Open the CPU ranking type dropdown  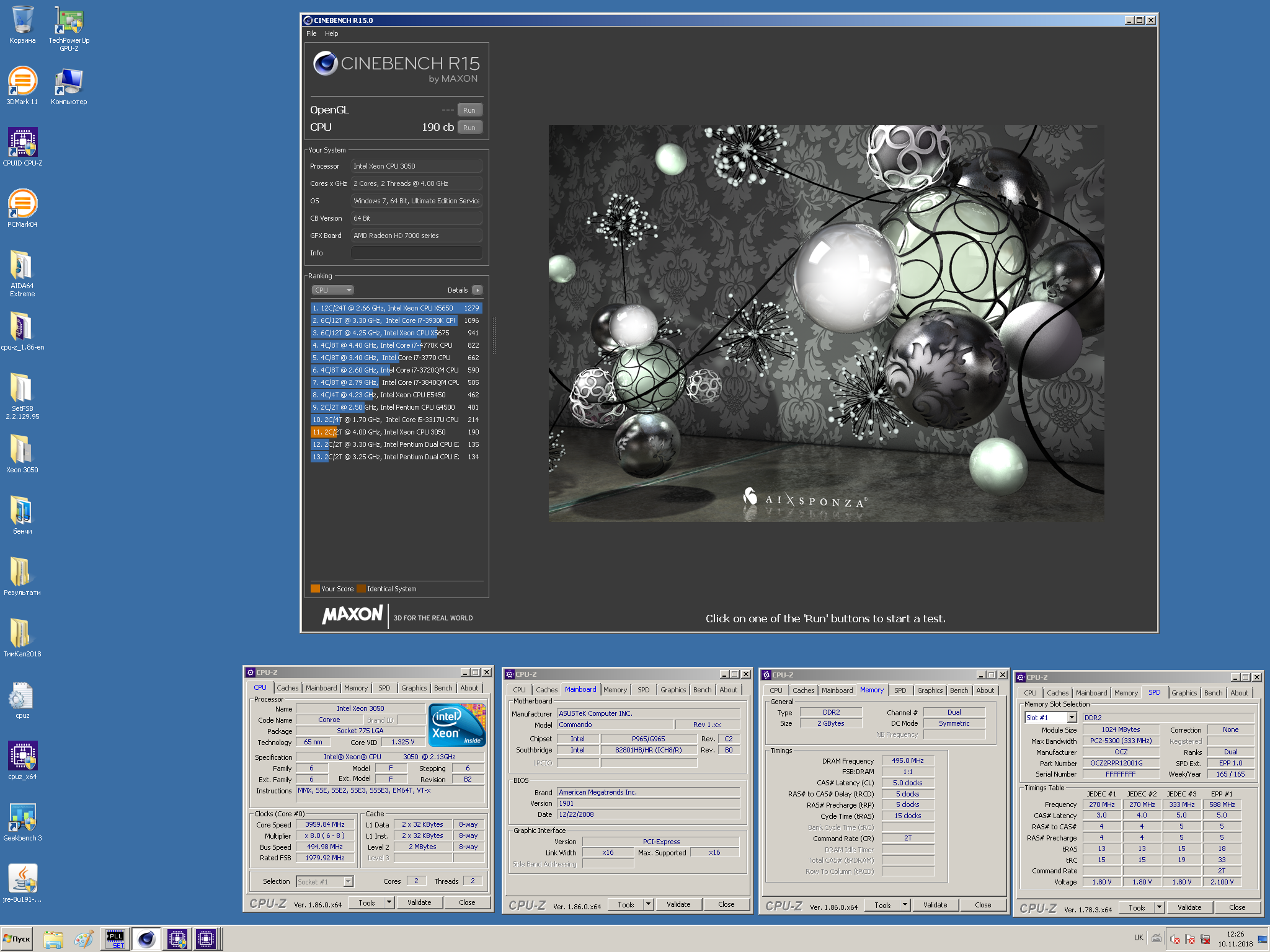point(332,290)
